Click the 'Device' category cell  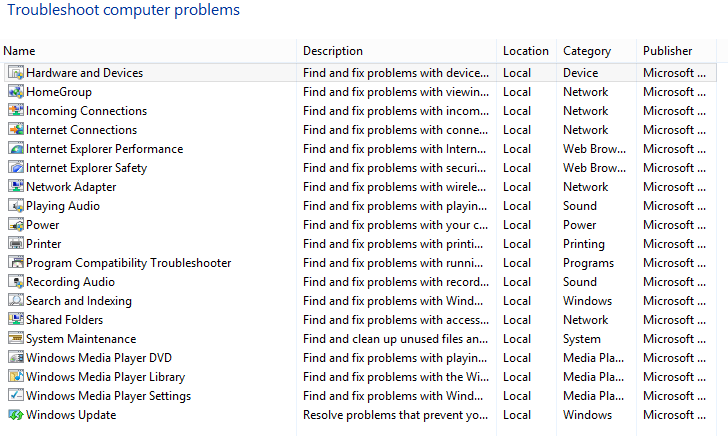[581, 73]
